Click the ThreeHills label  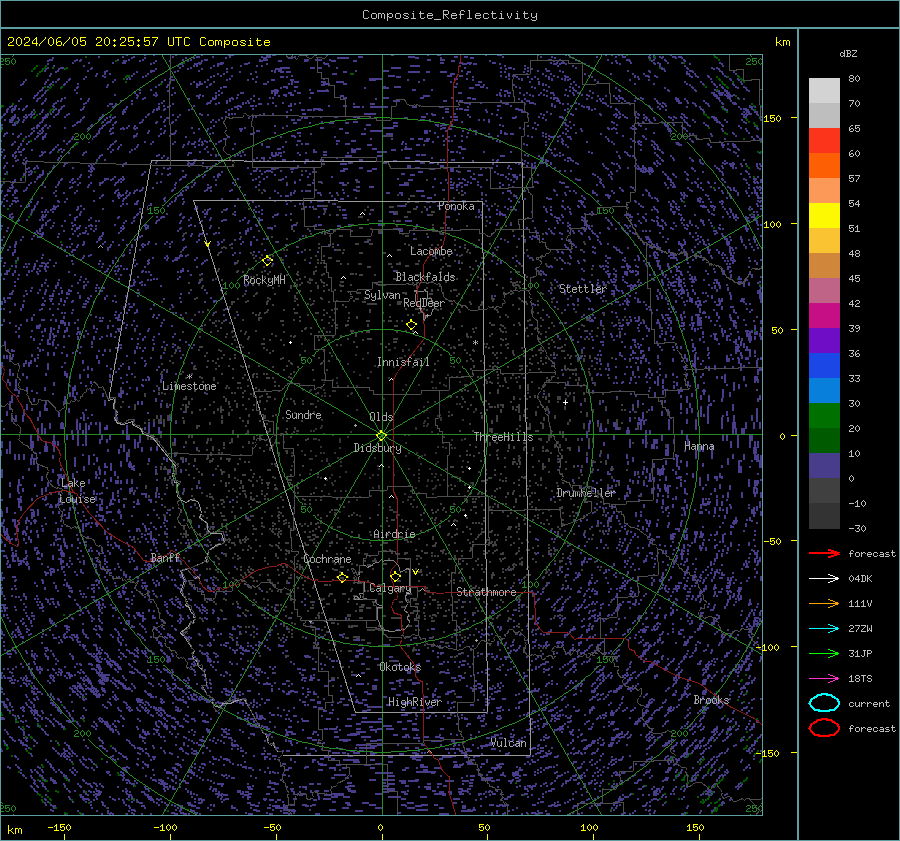click(503, 437)
